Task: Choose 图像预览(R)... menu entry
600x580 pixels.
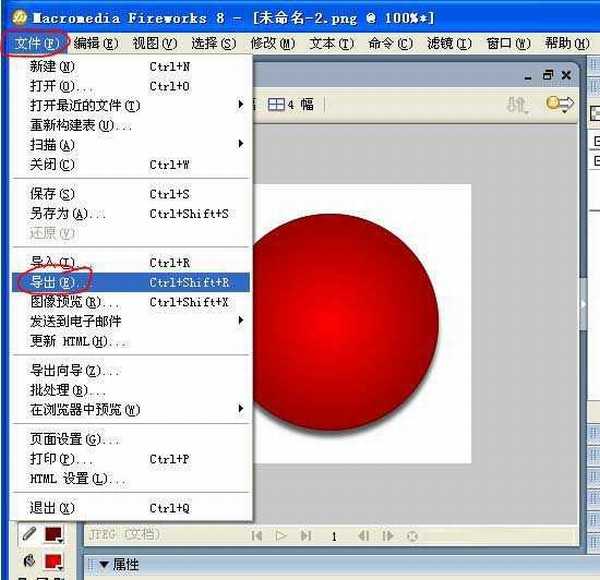Action: tap(131, 302)
